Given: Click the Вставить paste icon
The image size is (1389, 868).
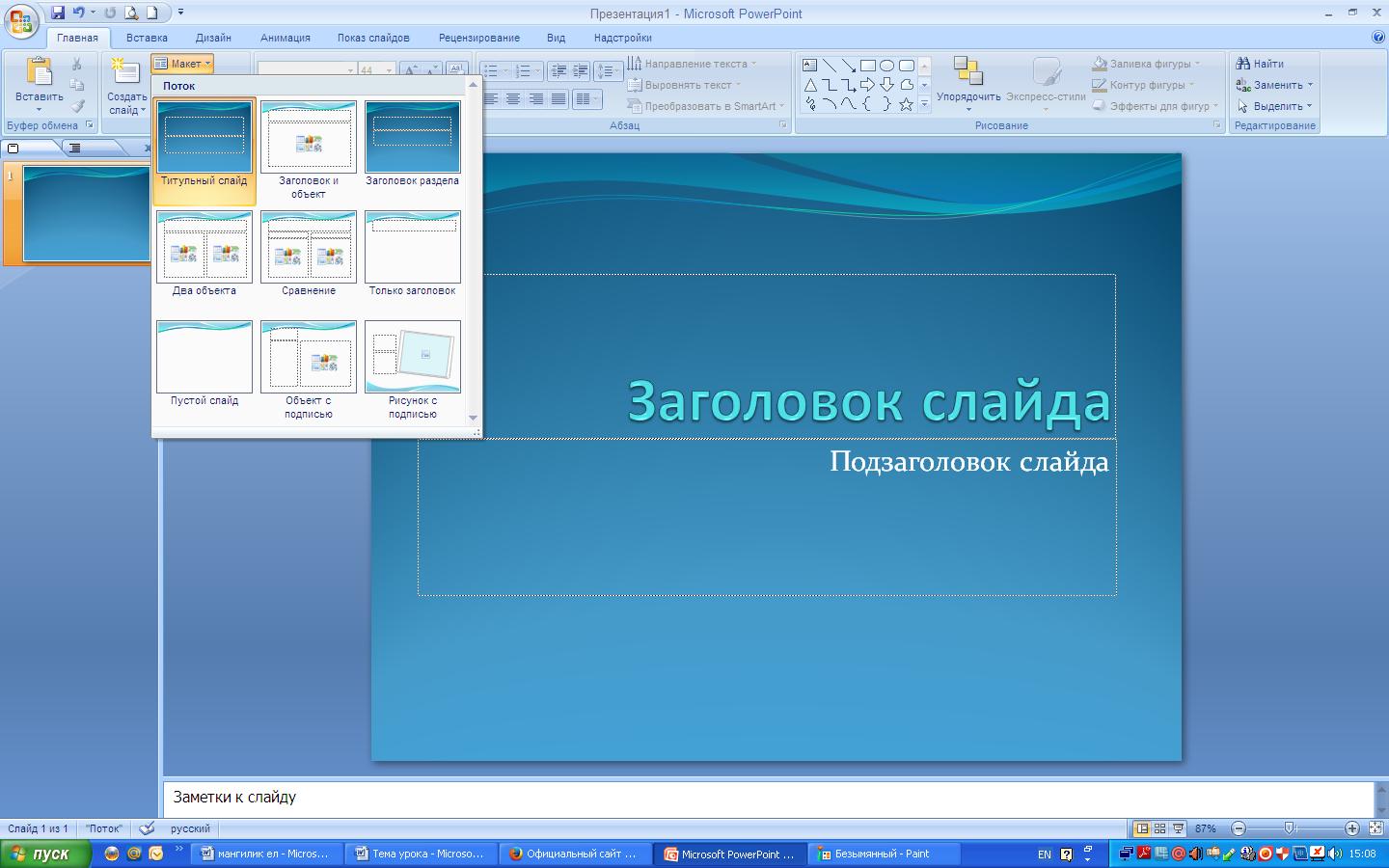Looking at the screenshot, I should (39, 73).
